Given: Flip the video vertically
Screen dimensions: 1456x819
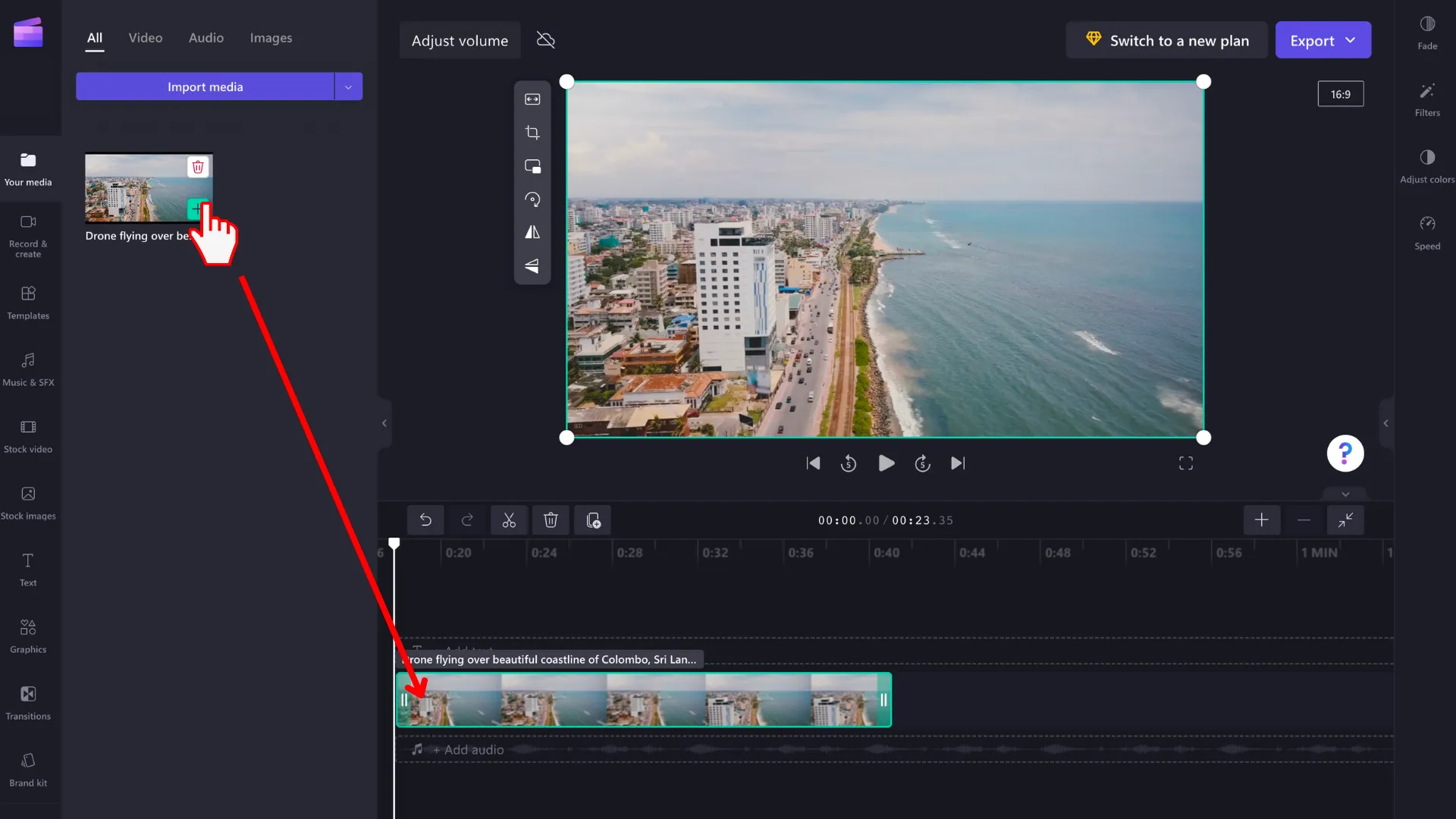Looking at the screenshot, I should pos(532,265).
